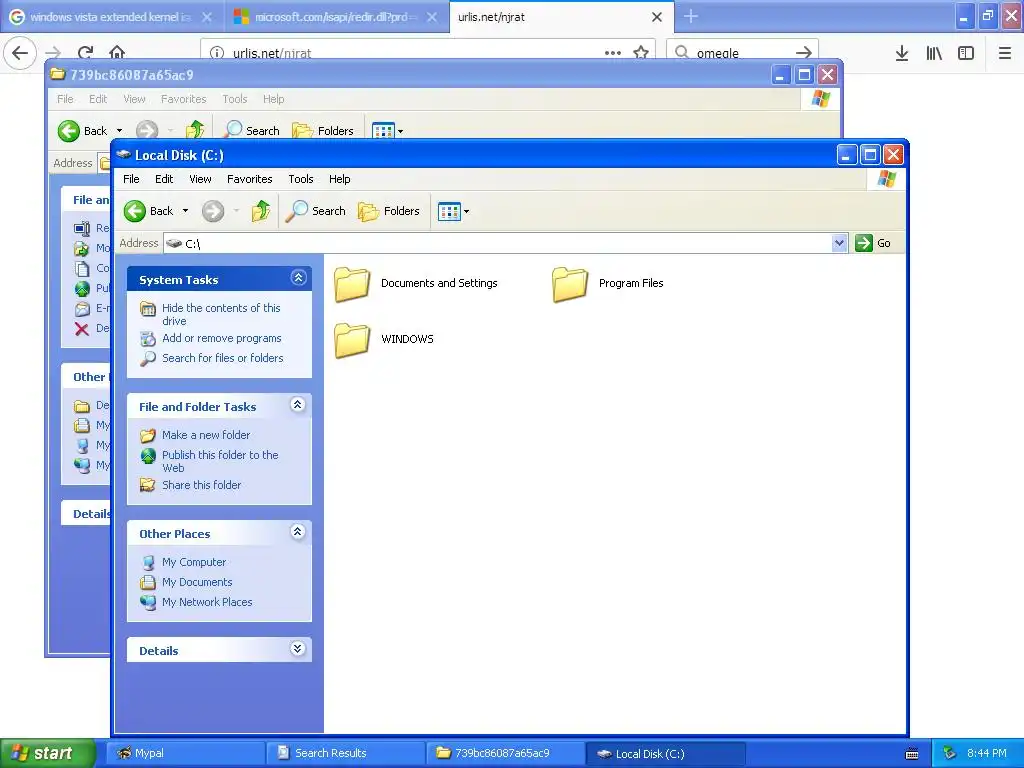Click the browser home icon
Image resolution: width=1024 pixels, height=768 pixels.
click(117, 52)
